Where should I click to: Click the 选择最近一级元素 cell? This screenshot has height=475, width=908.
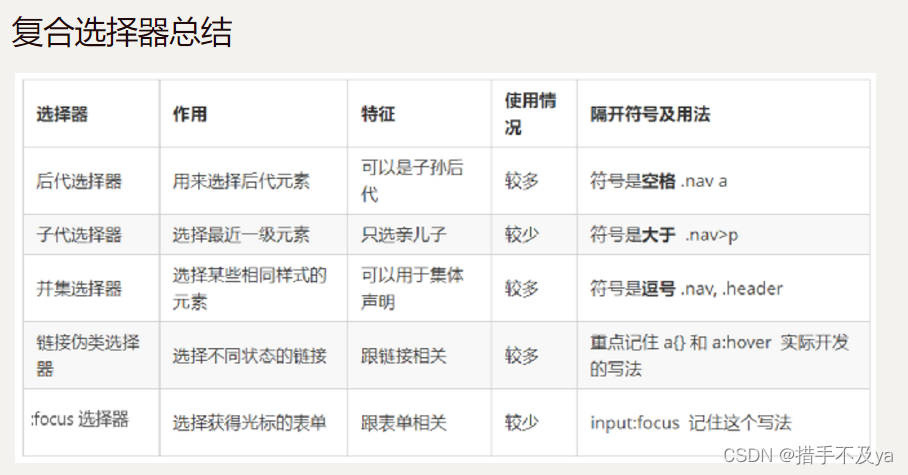coord(254,235)
